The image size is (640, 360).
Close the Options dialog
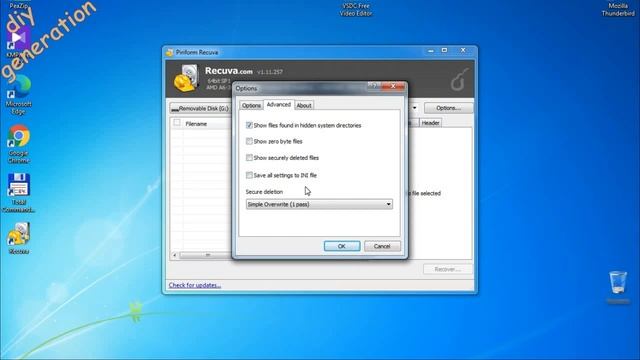point(393,86)
